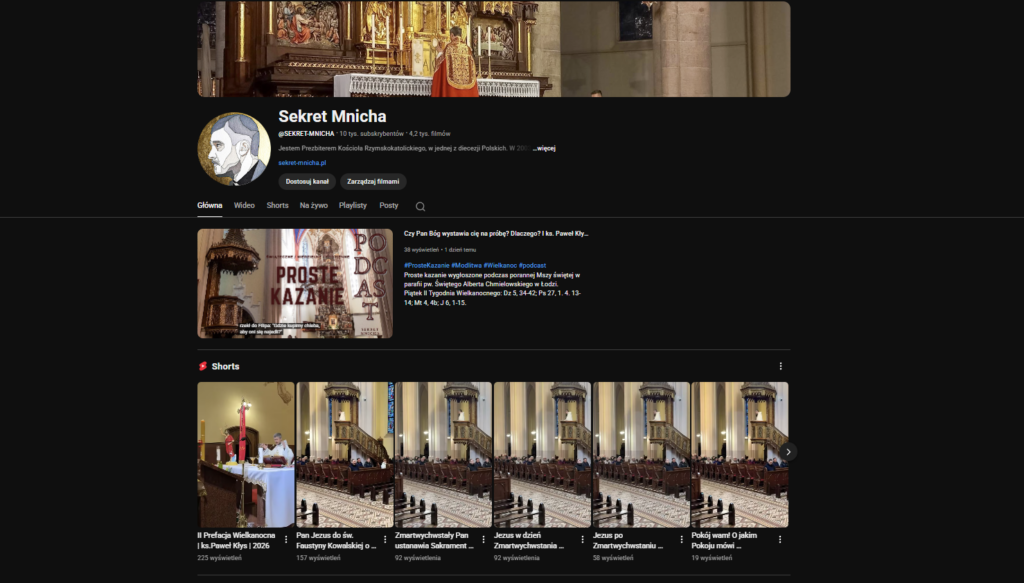Open options for Pan Jezus Faustyny short
The image size is (1024, 583).
click(385, 539)
